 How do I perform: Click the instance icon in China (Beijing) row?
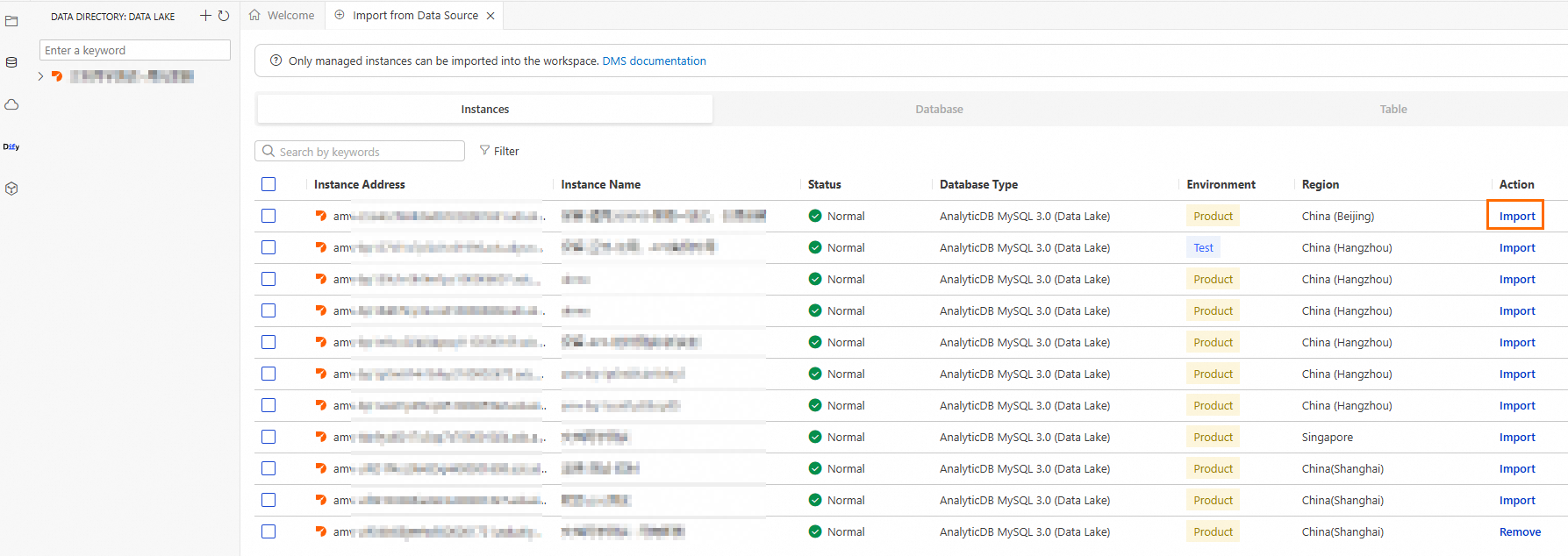(x=321, y=216)
